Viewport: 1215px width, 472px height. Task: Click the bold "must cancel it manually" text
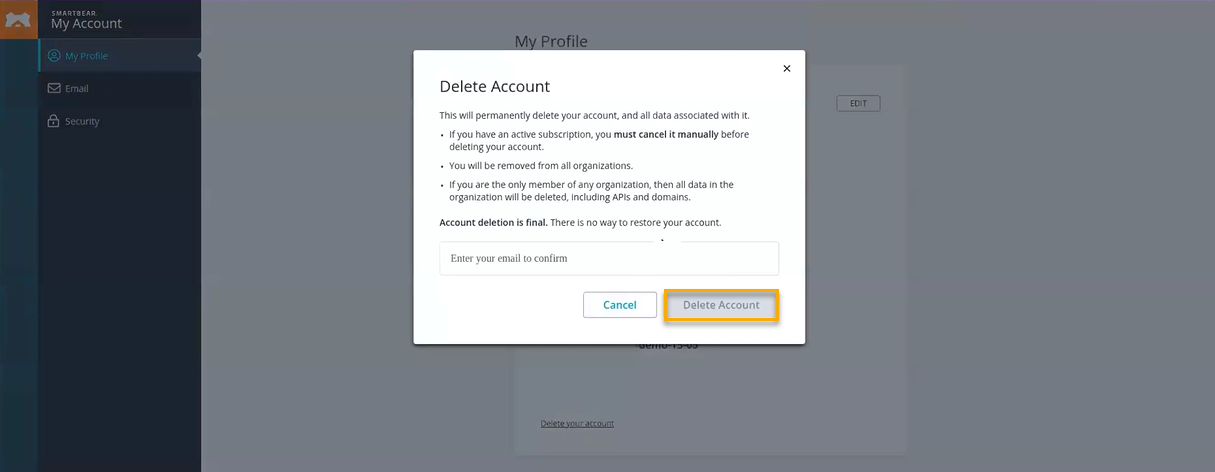[x=666, y=134]
